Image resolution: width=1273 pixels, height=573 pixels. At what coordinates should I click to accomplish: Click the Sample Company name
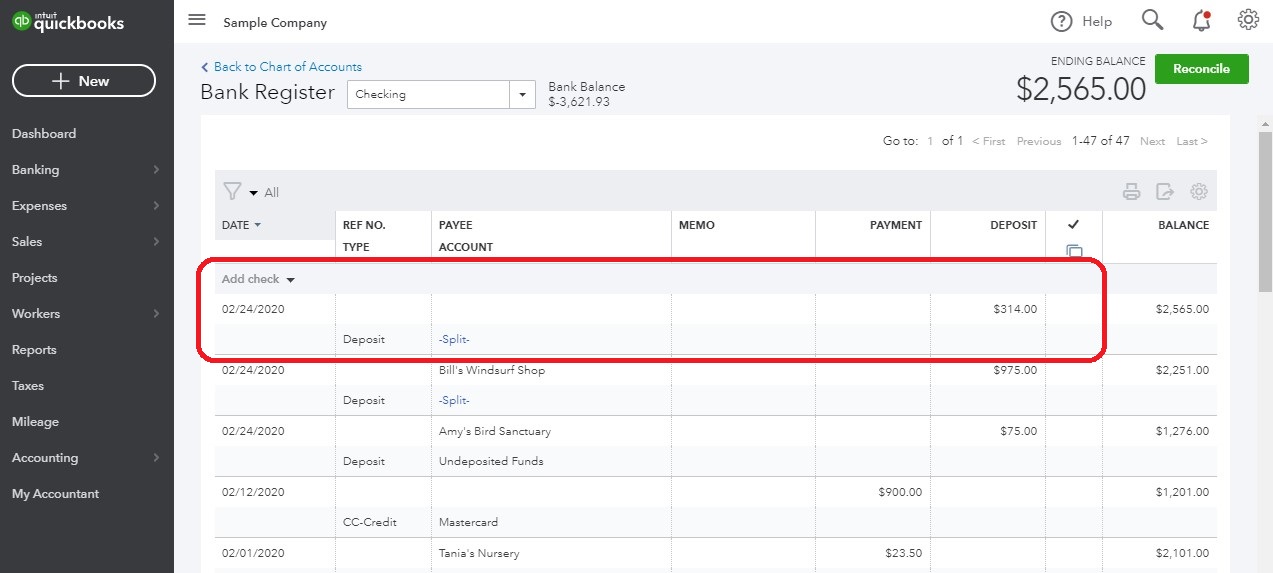[x=275, y=22]
